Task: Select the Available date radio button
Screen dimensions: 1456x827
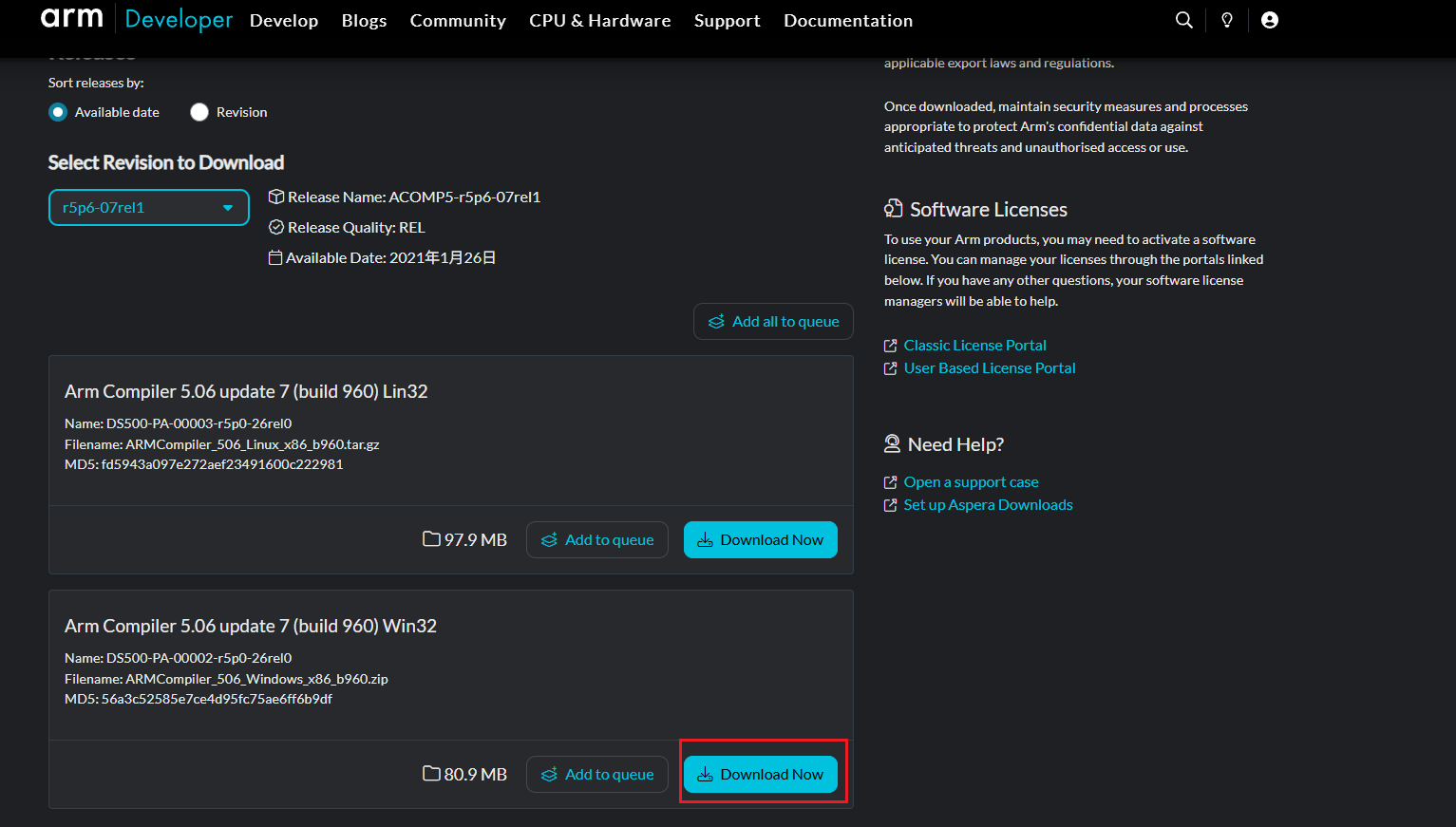Action: pyautogui.click(x=58, y=112)
